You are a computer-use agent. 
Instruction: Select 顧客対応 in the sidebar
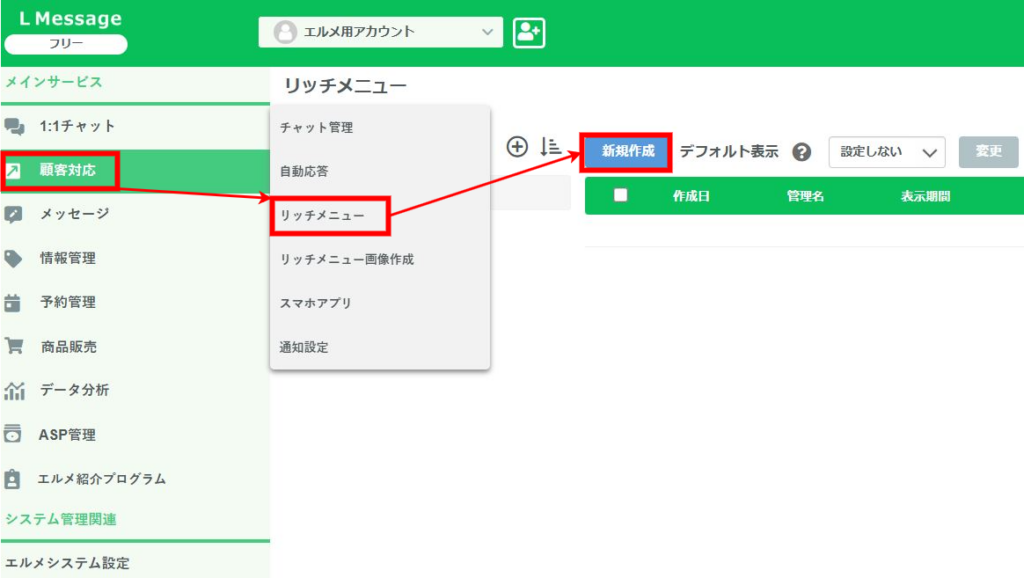coord(68,170)
